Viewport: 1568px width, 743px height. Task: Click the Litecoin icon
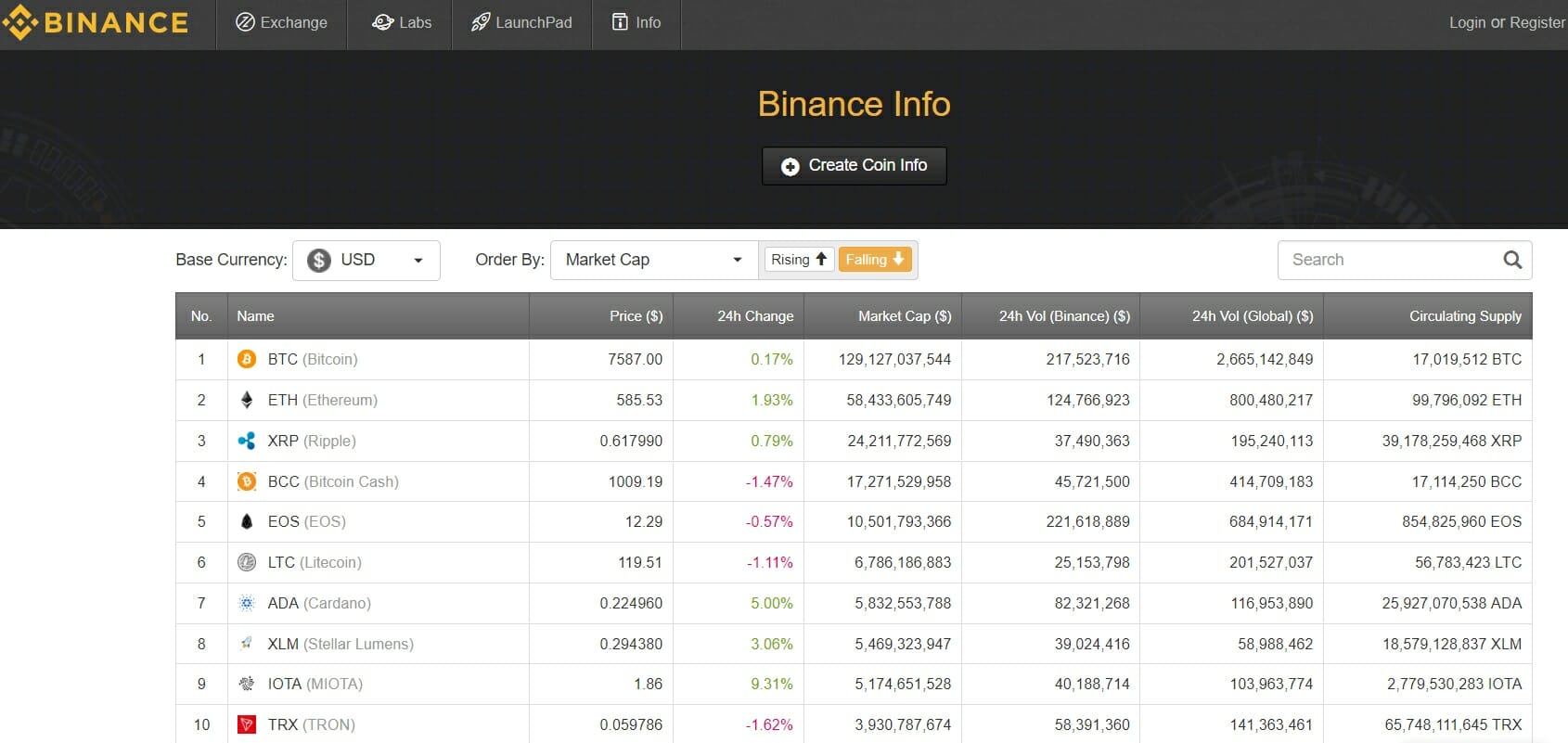coord(247,562)
